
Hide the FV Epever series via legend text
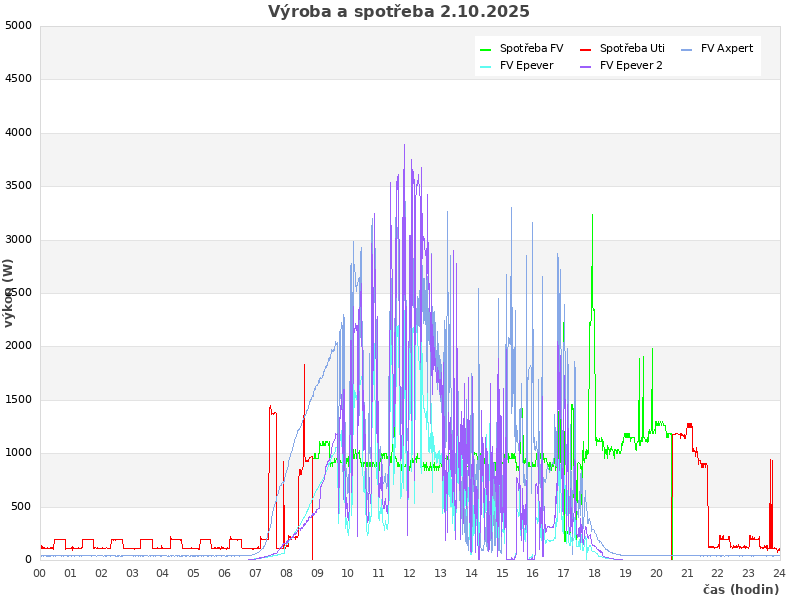526,65
